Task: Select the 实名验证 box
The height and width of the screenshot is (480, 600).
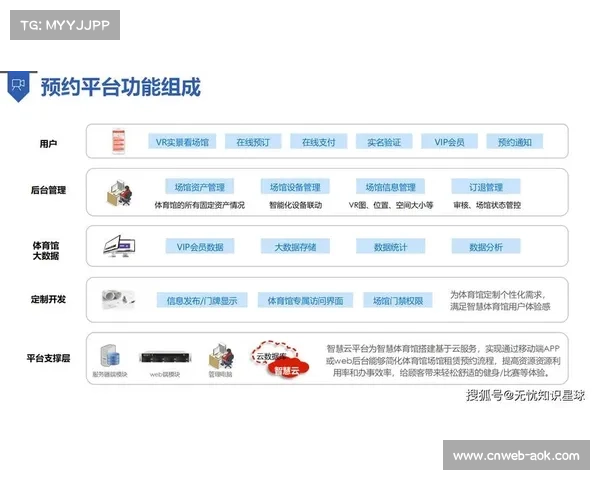Action: click(x=383, y=142)
